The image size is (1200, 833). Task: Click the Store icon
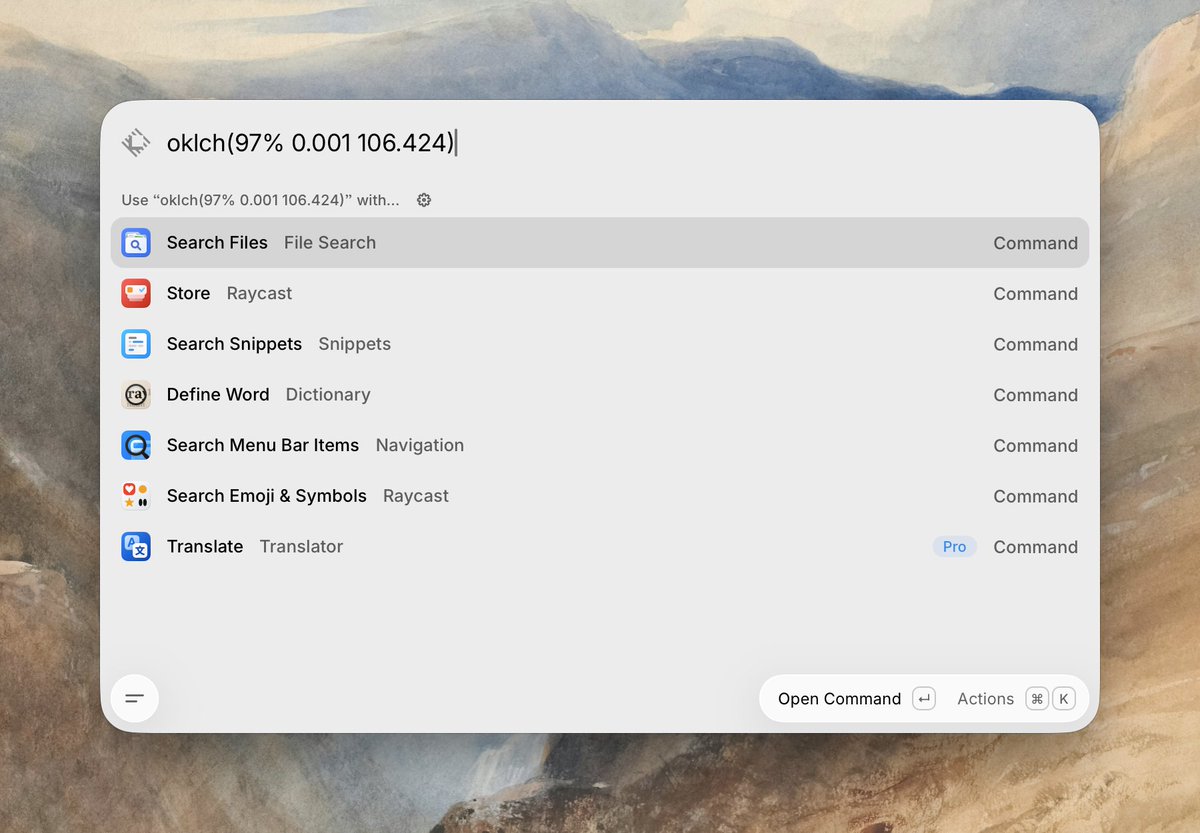tap(136, 293)
